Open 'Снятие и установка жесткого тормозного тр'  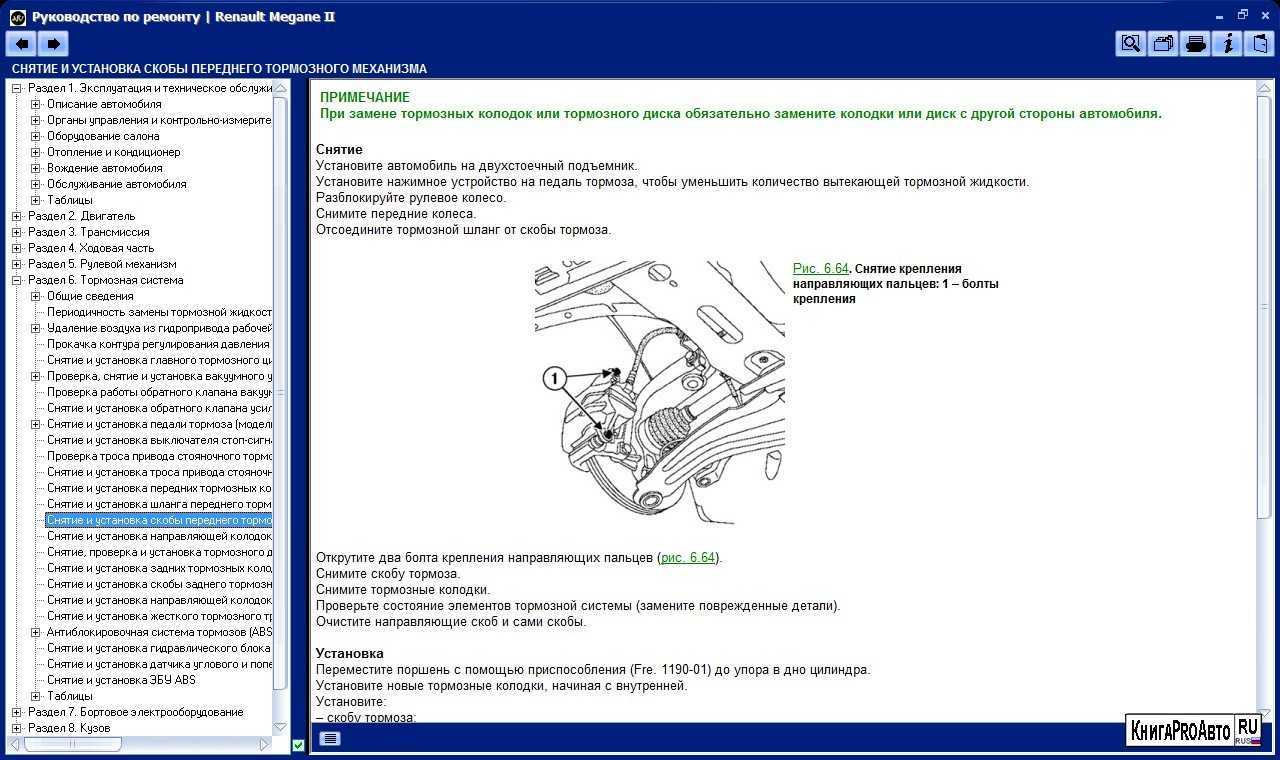click(159, 616)
